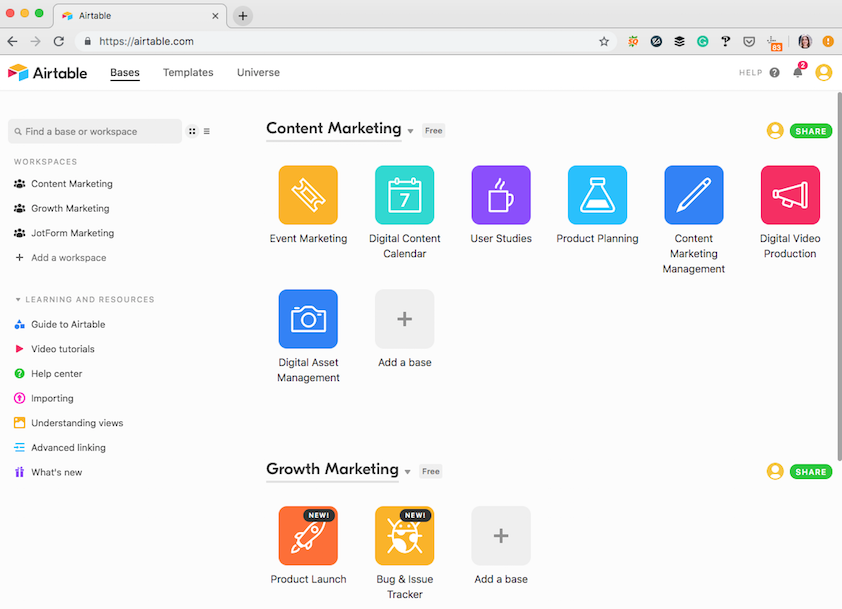This screenshot has width=842, height=609.
Task: Click the Growth Marketing workspace heading
Action: (x=332, y=469)
